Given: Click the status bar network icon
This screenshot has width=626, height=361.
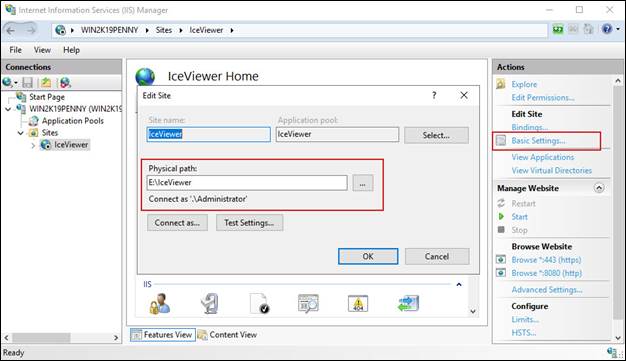Looking at the screenshot, I should (x=612, y=352).
